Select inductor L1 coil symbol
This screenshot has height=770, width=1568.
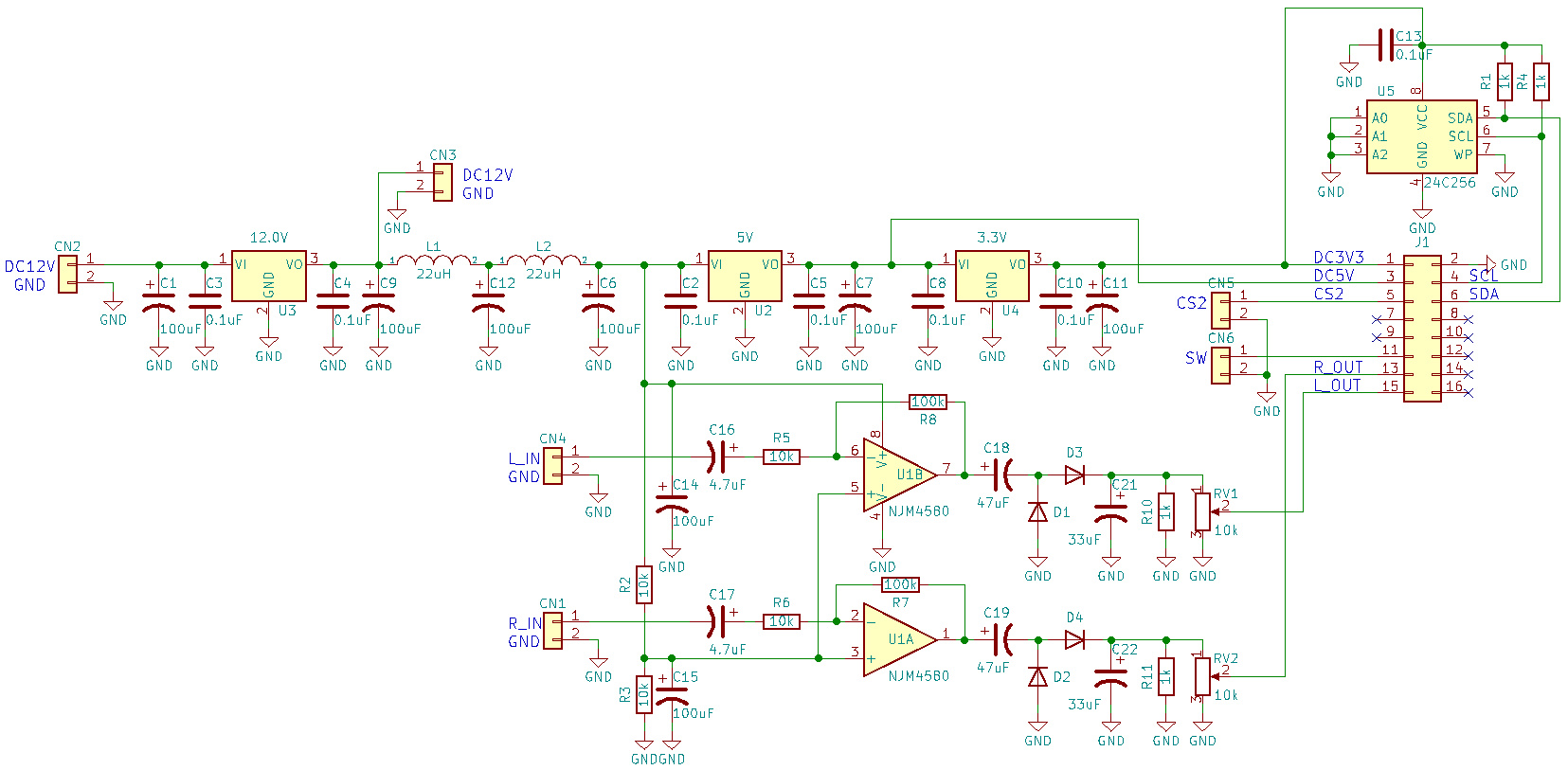pos(433,260)
